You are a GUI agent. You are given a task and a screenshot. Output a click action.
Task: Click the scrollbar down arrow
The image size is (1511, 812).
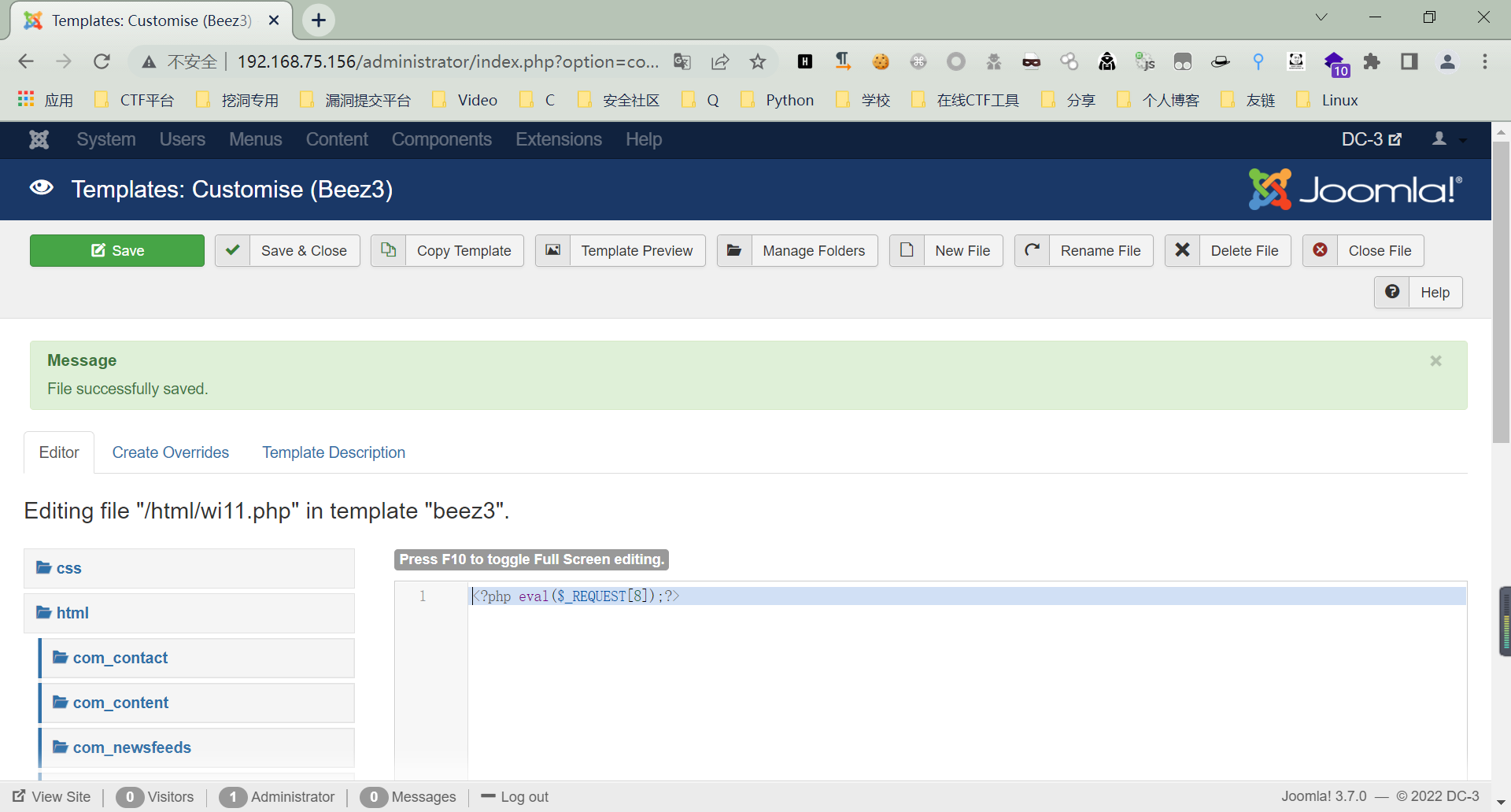click(x=1501, y=802)
